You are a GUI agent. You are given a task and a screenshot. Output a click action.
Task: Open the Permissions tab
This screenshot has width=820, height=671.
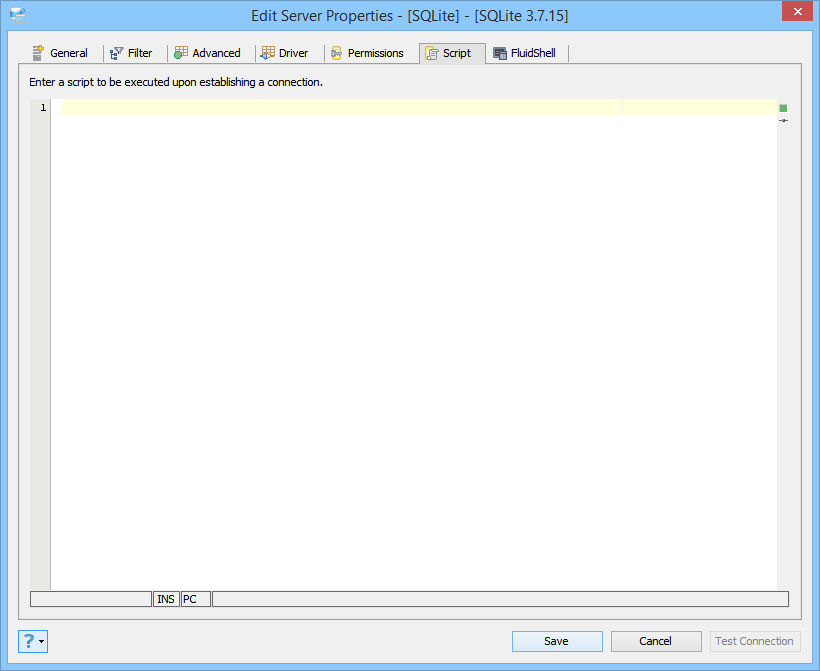tap(368, 53)
